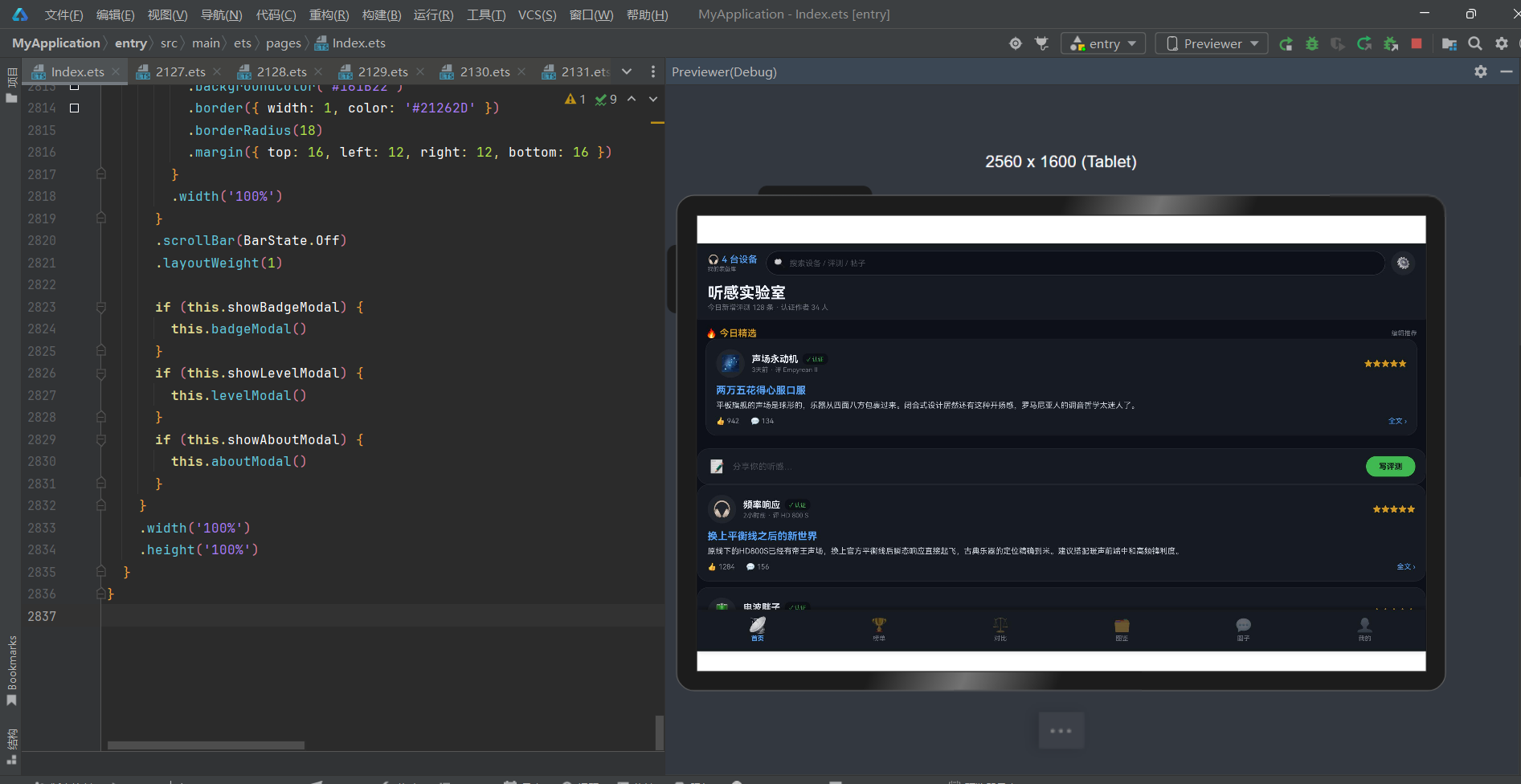Open Previewer panel settings gear

1481,71
